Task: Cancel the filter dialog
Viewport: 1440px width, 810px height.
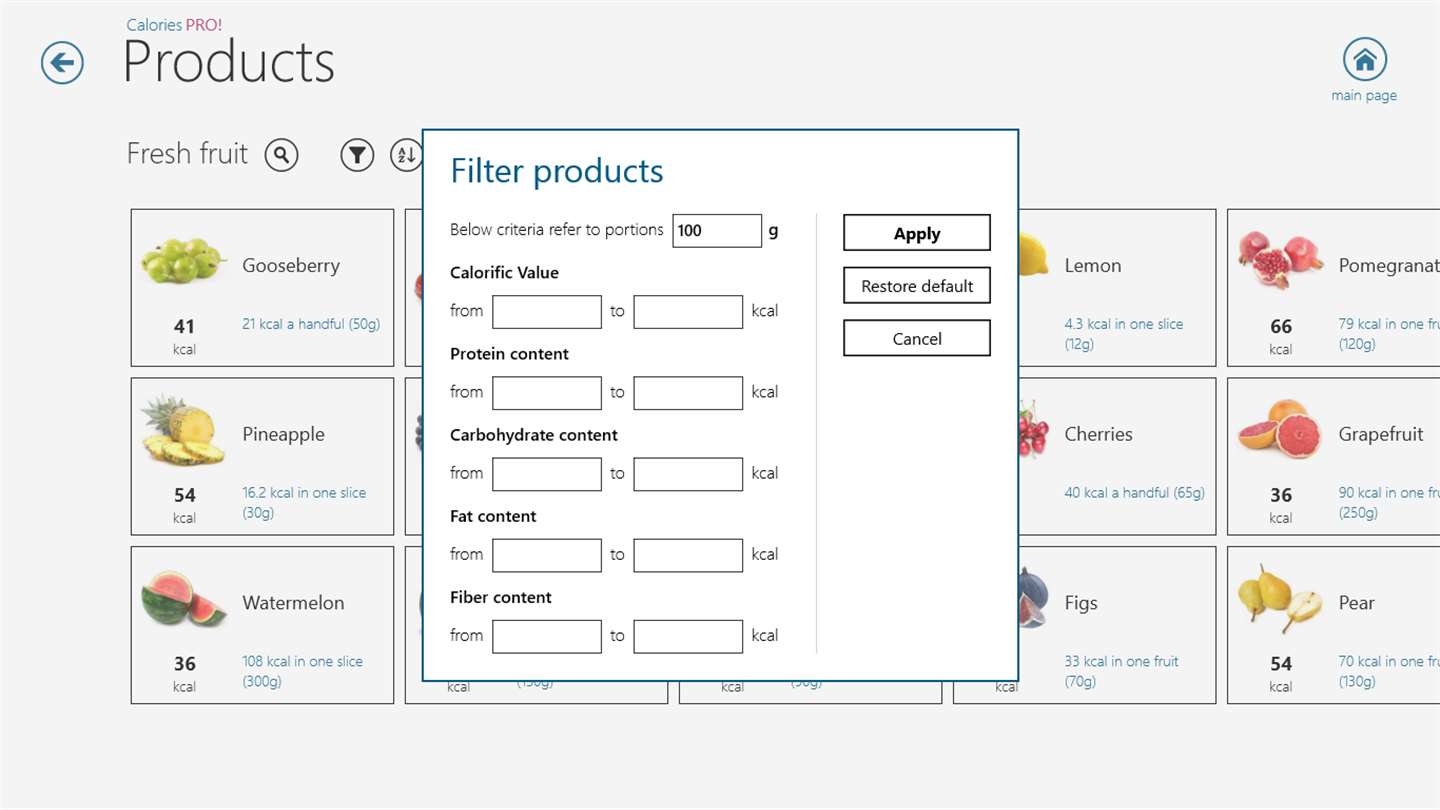Action: (x=917, y=339)
